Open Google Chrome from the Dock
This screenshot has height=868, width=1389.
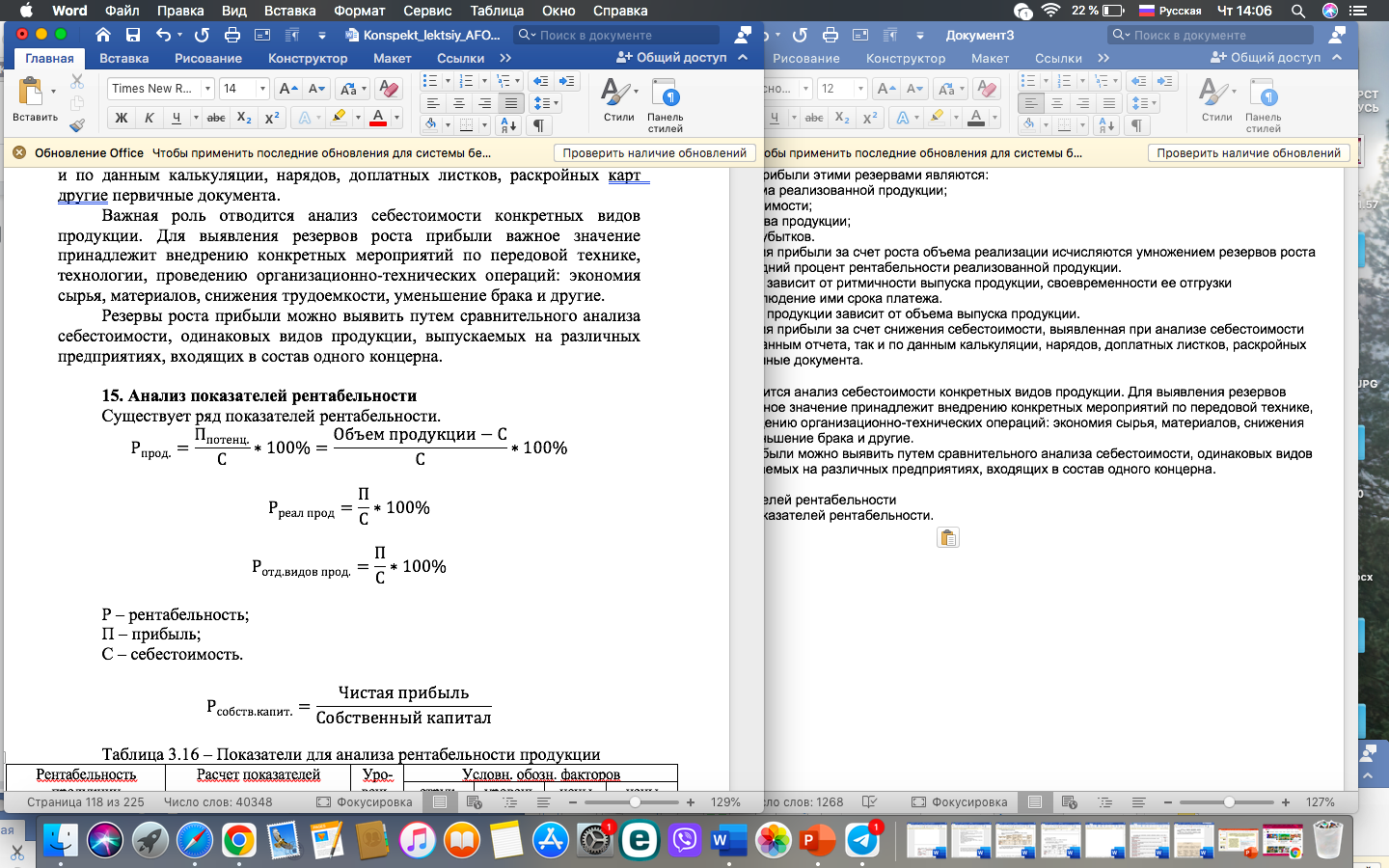[x=239, y=840]
